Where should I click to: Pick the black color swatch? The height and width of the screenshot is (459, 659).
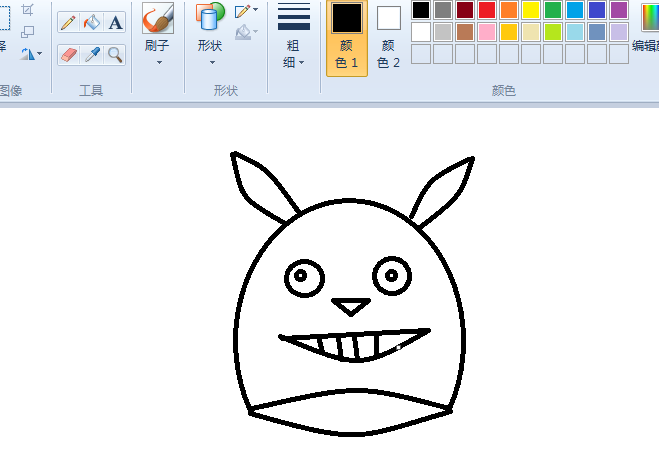[421, 10]
